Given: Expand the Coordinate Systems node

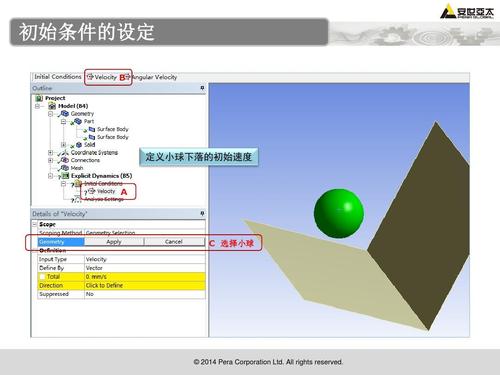Looking at the screenshot, I should click(50, 153).
